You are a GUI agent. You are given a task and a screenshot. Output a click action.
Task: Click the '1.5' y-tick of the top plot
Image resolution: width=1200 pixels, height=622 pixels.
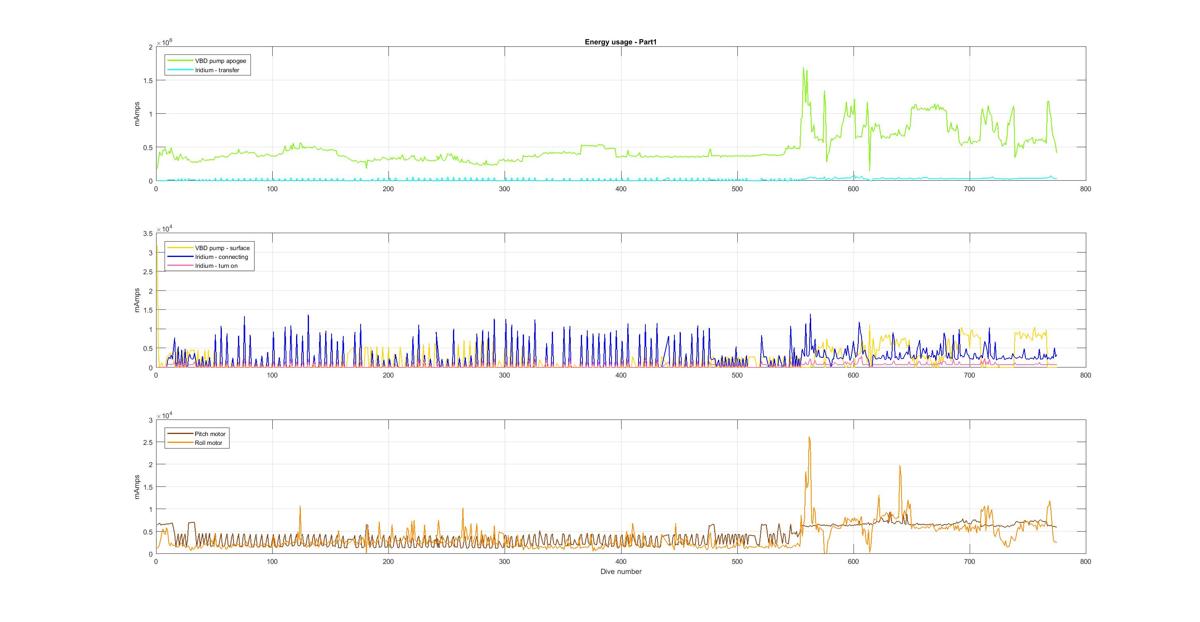tap(147, 80)
